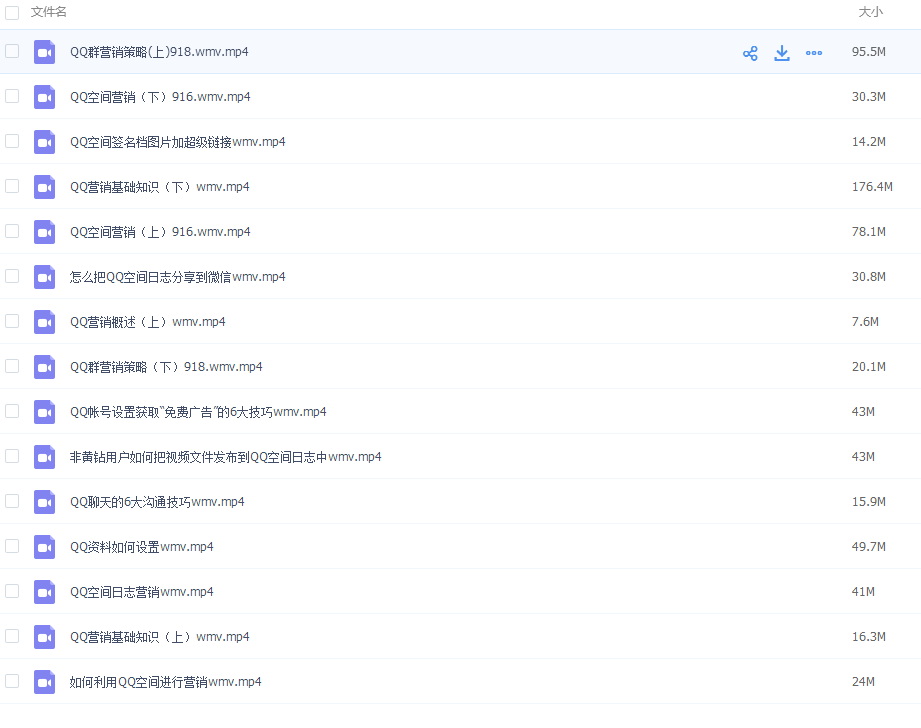Open file name QQ营销基础知识（上）wmv.mp4
The image size is (921, 728).
pos(160,637)
